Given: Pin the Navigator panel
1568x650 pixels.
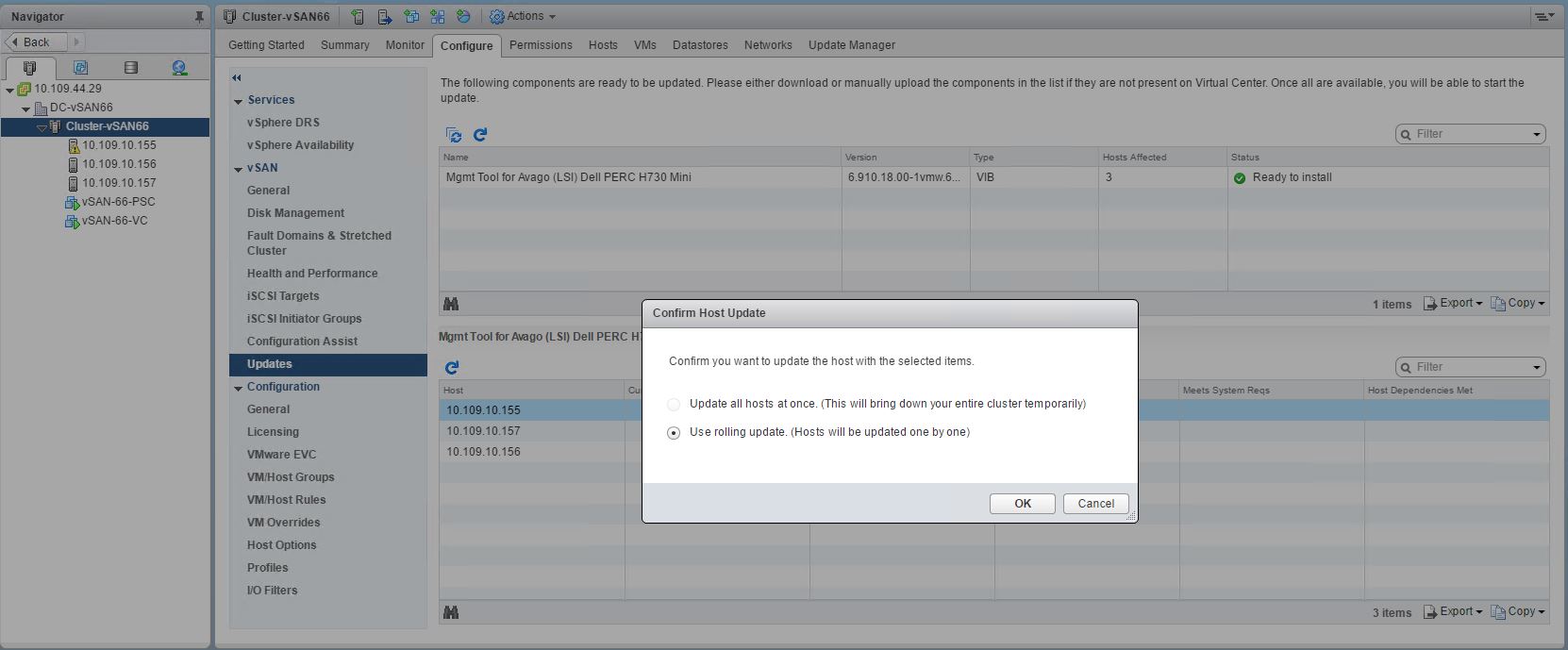Looking at the screenshot, I should (198, 17).
